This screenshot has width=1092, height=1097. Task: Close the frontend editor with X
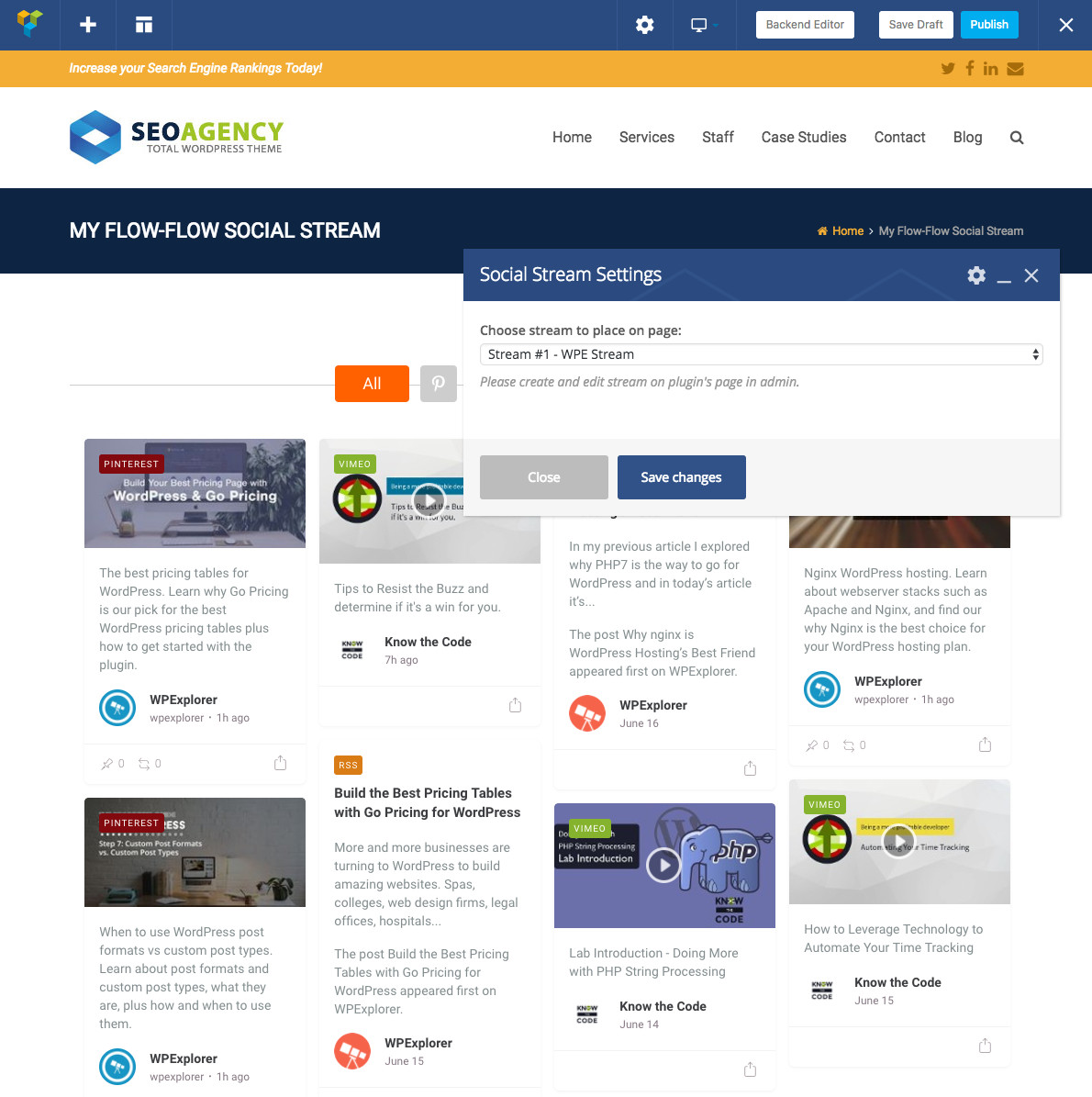point(1065,25)
